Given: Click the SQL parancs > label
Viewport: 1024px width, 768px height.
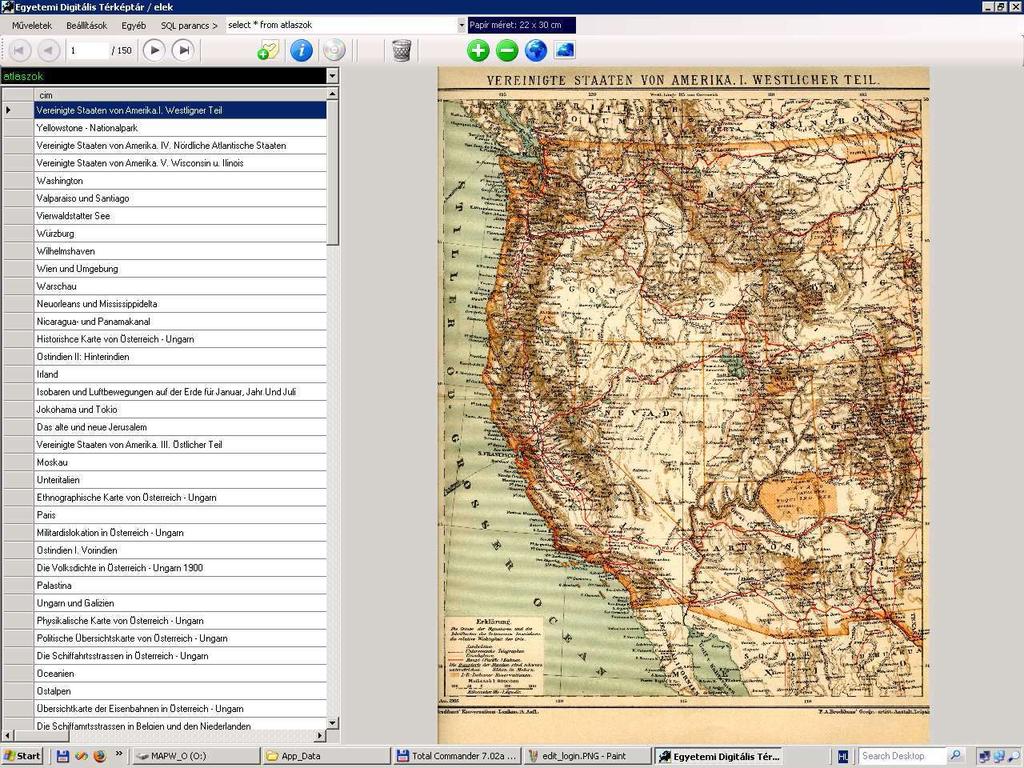Looking at the screenshot, I should point(189,25).
